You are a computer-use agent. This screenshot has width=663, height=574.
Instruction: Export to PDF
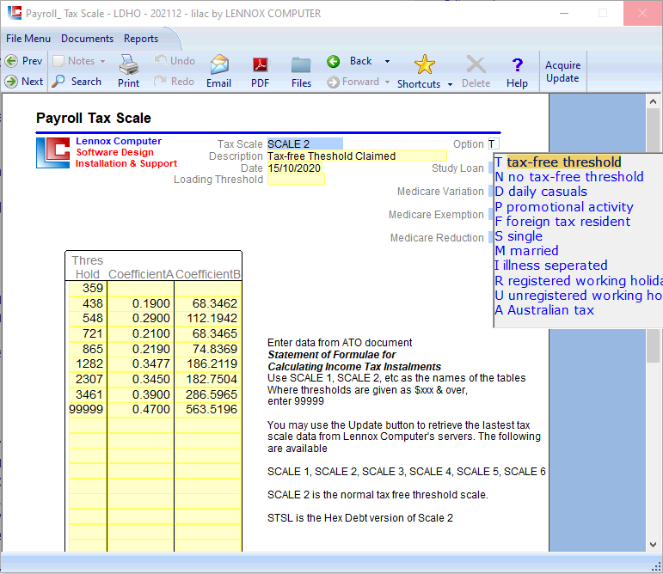(x=260, y=71)
